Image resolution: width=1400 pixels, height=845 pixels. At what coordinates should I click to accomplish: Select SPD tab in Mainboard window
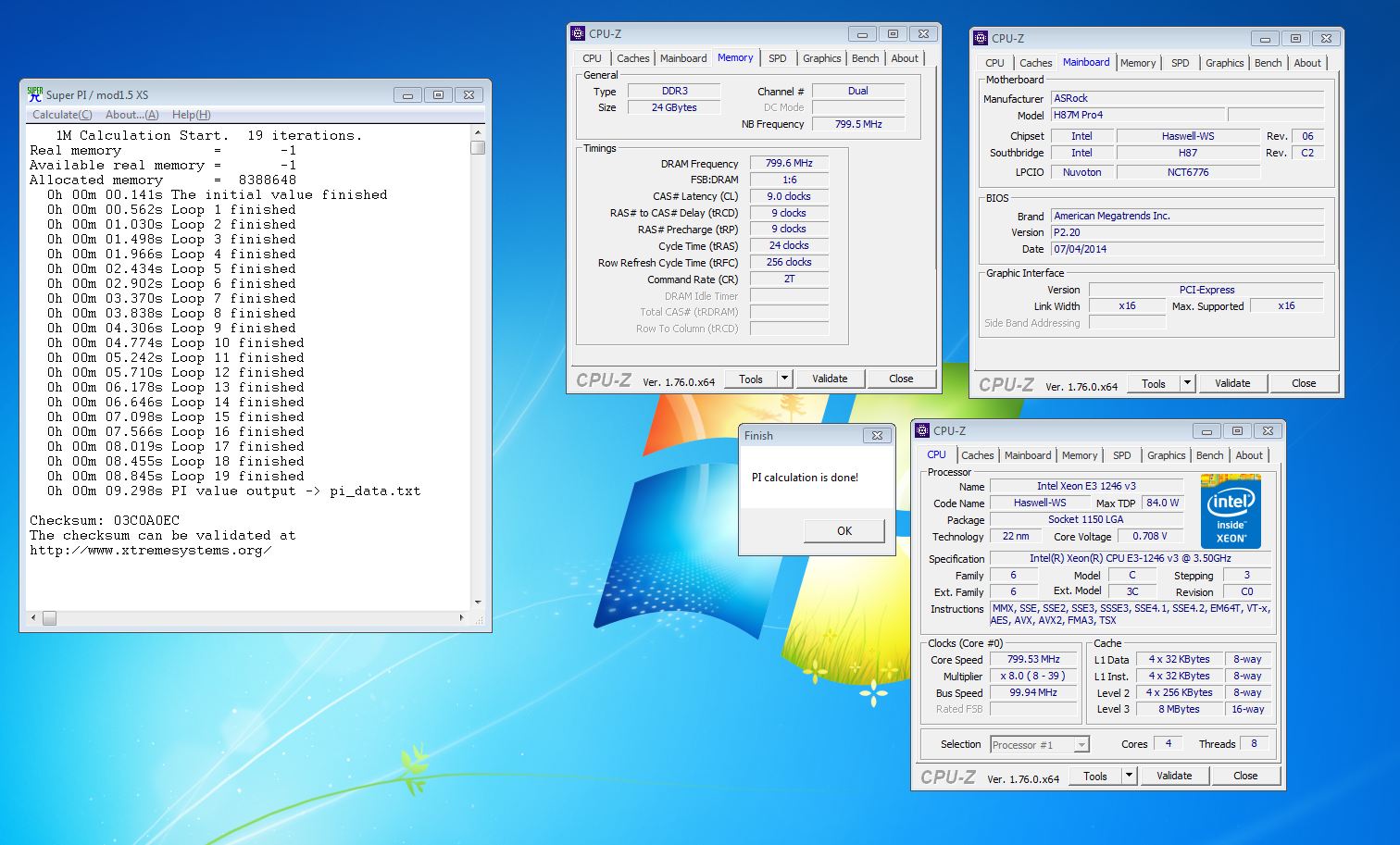click(x=1181, y=63)
